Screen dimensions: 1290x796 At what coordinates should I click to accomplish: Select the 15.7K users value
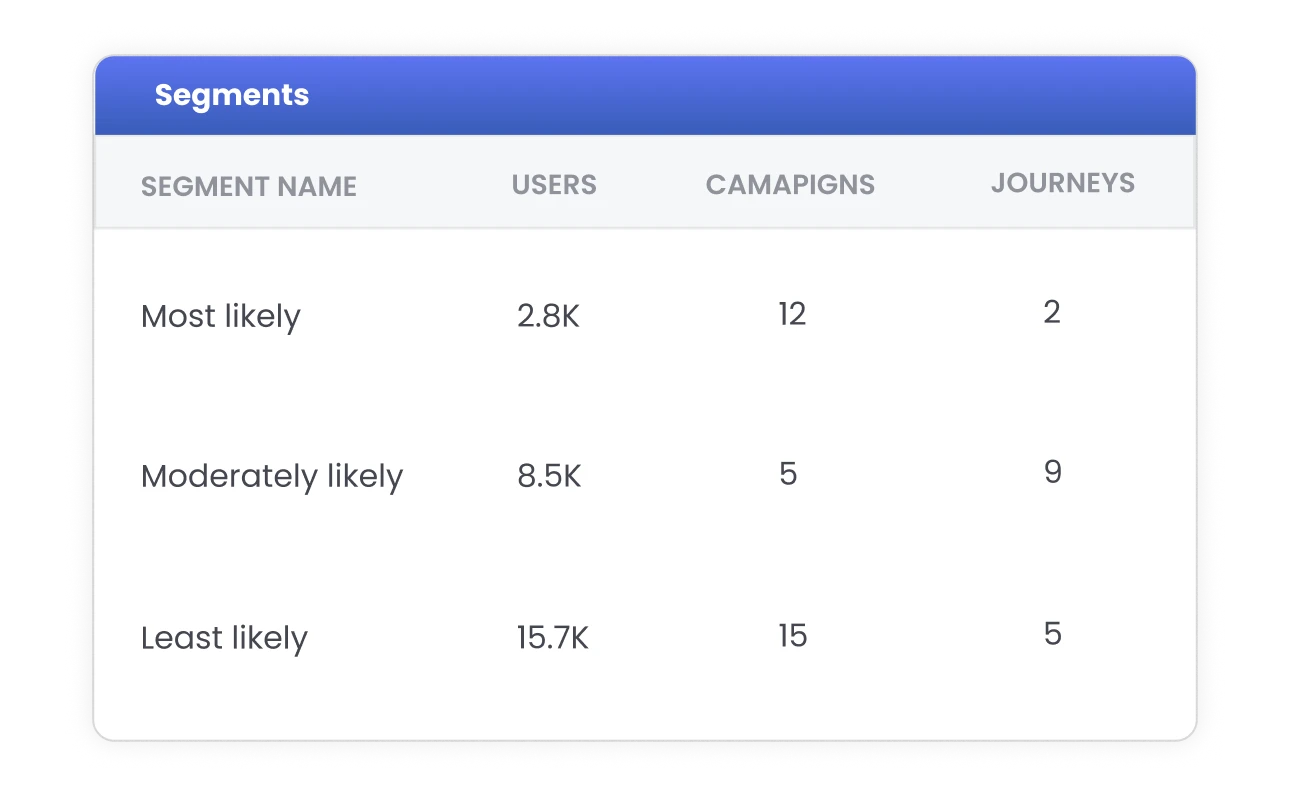click(x=553, y=638)
